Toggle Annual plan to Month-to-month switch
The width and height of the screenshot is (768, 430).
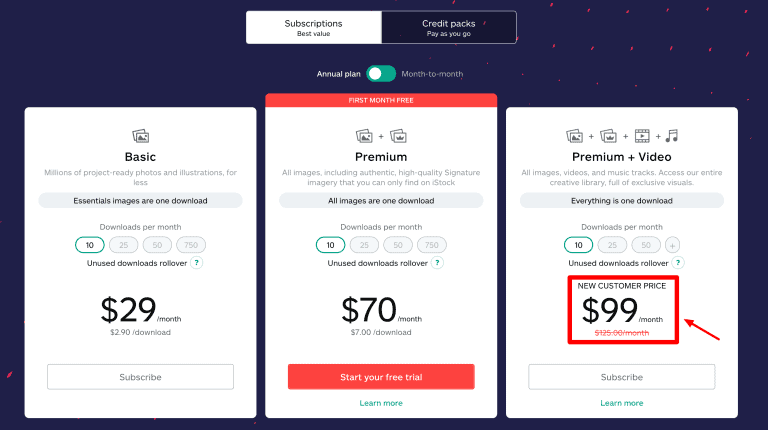coord(380,74)
